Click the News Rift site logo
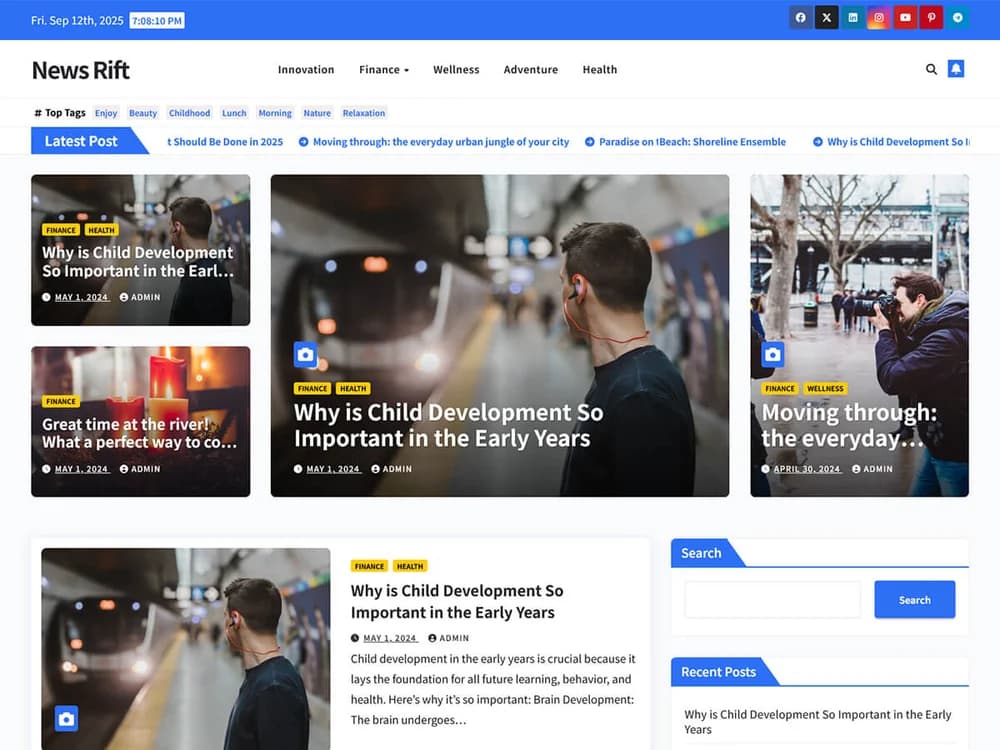The width and height of the screenshot is (1000, 750). click(81, 70)
